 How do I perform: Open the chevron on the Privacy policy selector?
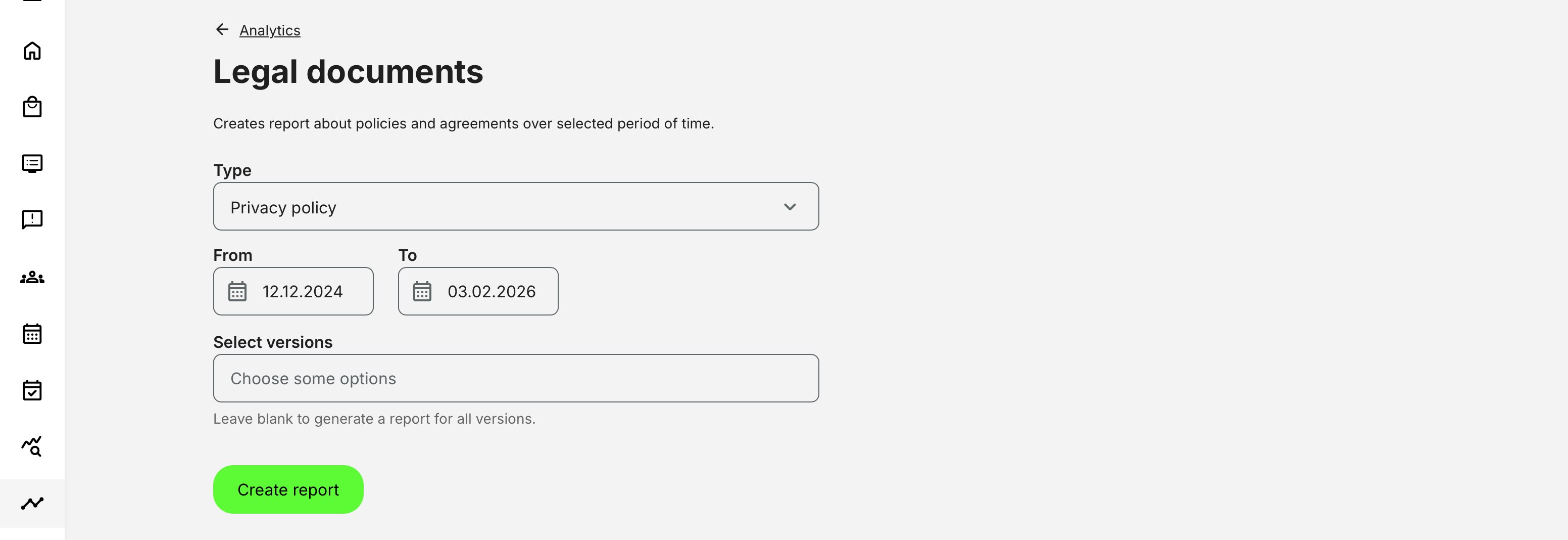[x=791, y=207]
